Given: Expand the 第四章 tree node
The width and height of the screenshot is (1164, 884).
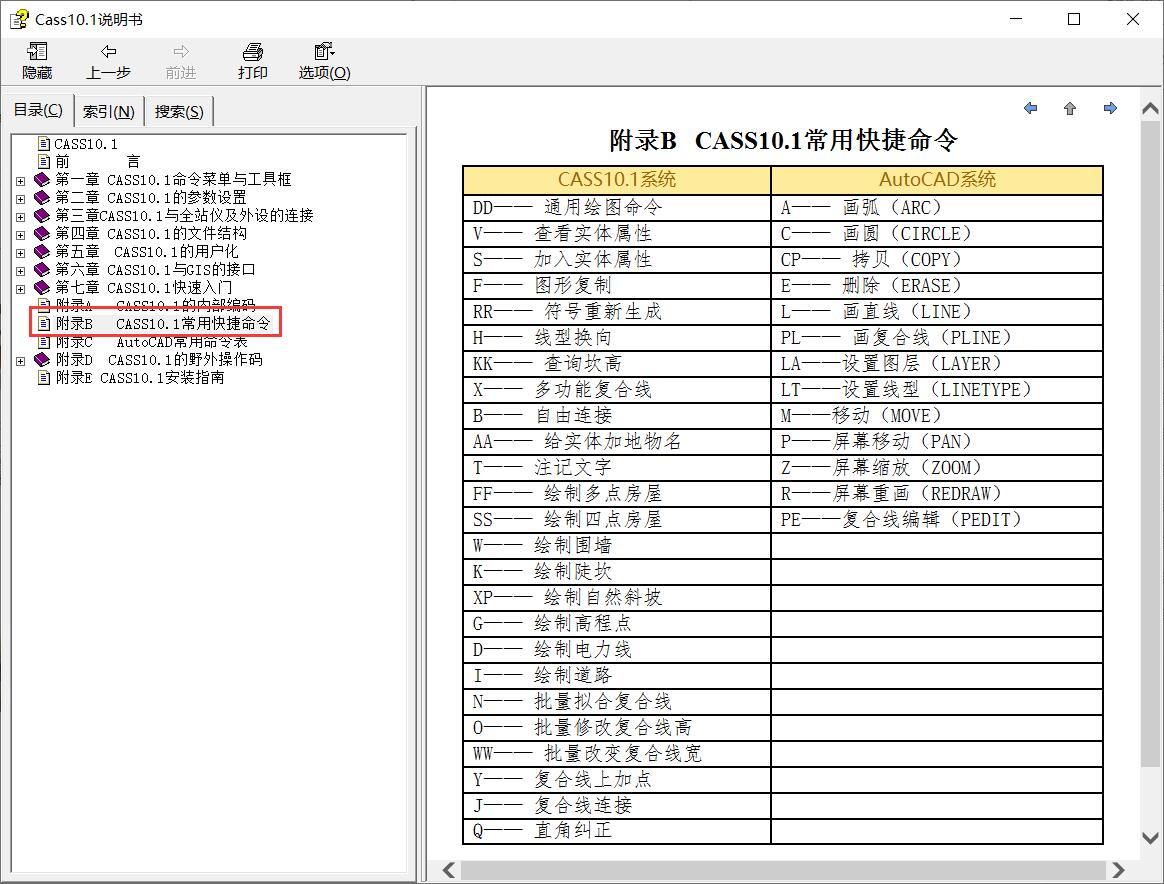Looking at the screenshot, I should (x=21, y=235).
